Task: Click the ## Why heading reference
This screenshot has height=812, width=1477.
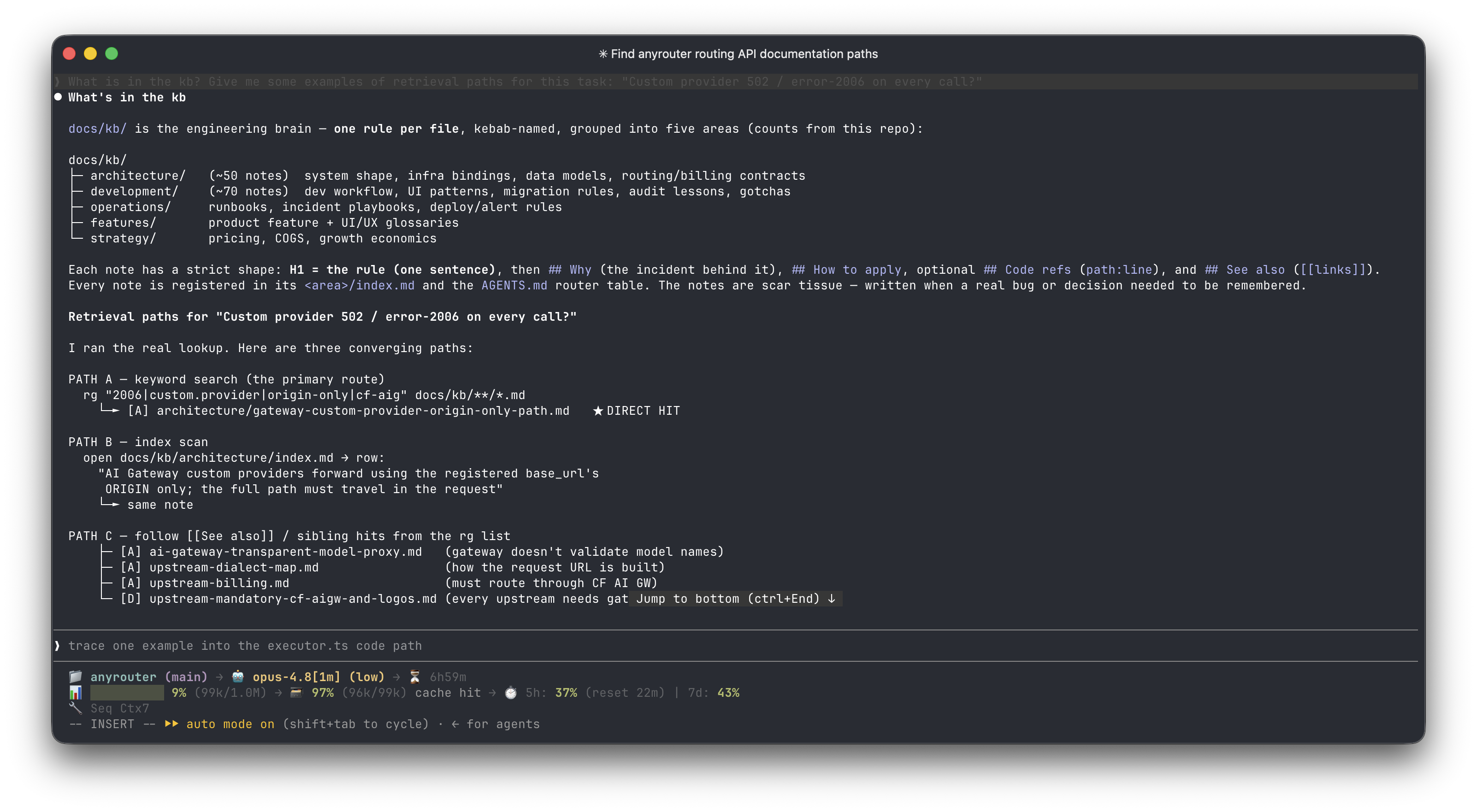Action: (x=569, y=269)
